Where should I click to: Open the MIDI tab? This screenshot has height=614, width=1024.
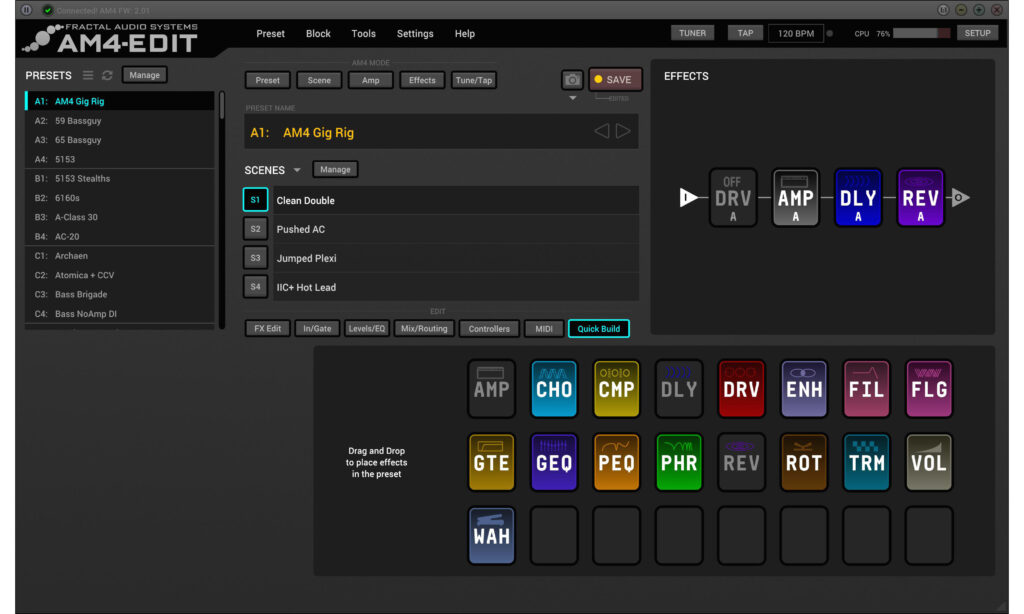(x=543, y=329)
